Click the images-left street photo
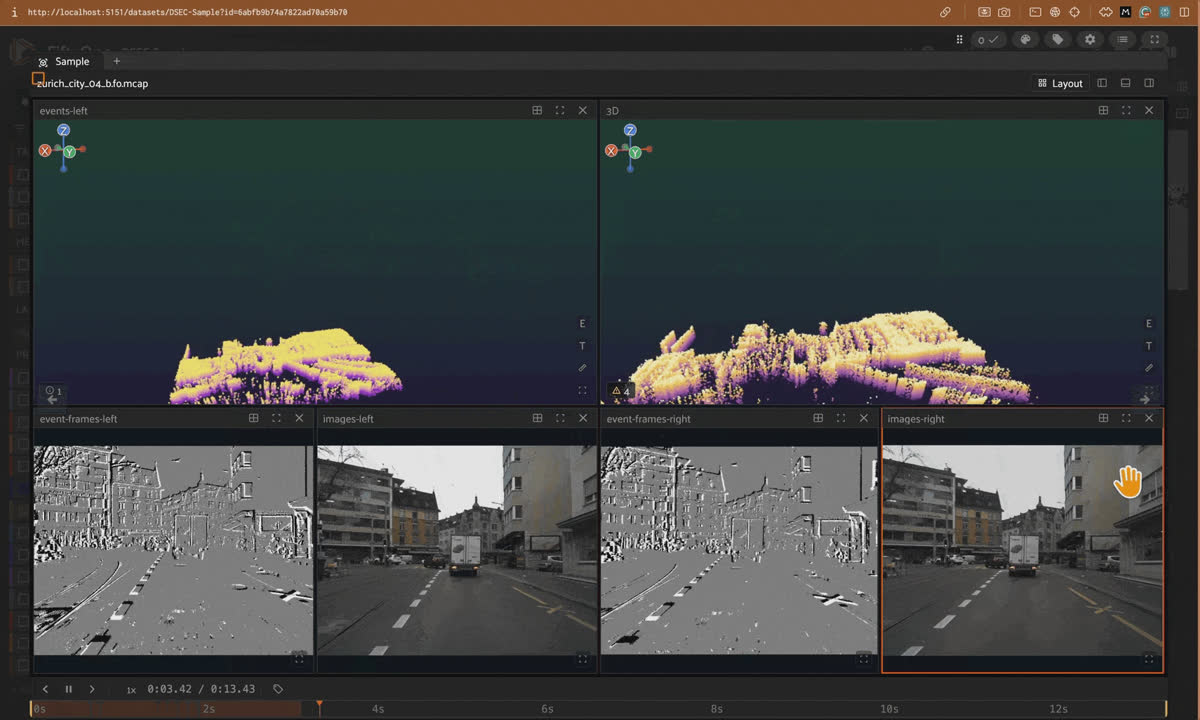The height and width of the screenshot is (720, 1200). [456, 550]
